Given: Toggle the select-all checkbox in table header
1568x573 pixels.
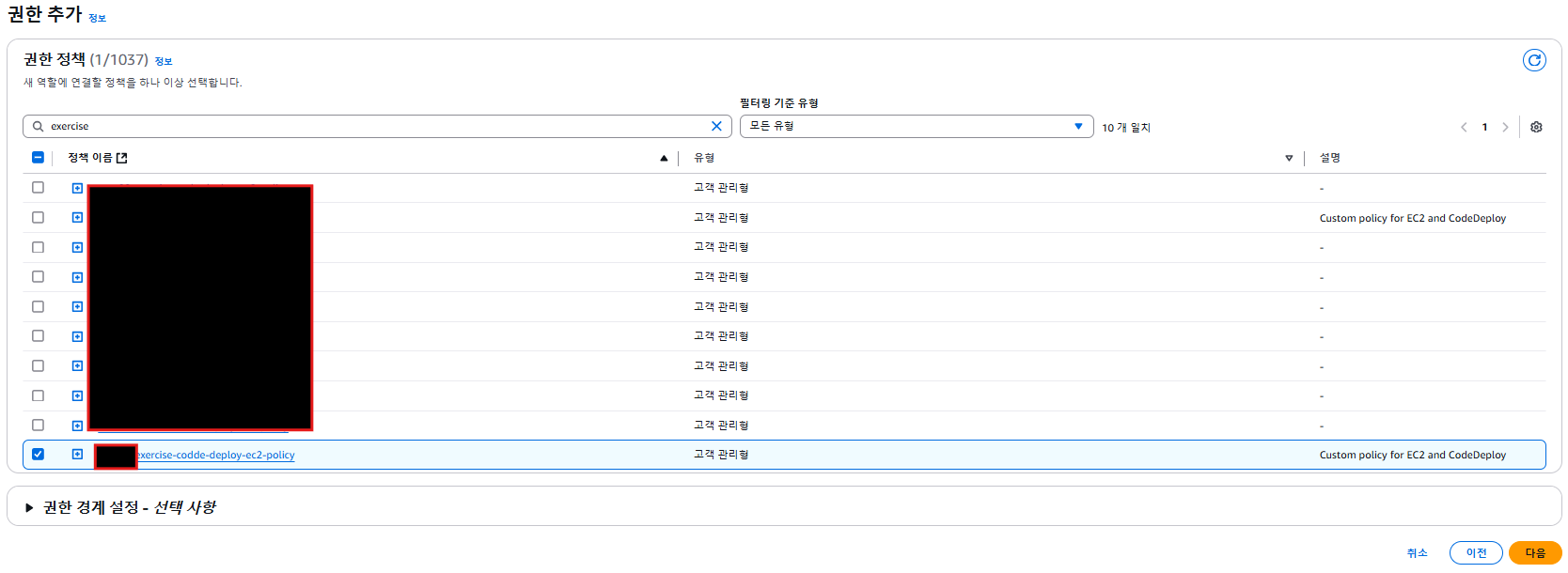Looking at the screenshot, I should pyautogui.click(x=38, y=158).
